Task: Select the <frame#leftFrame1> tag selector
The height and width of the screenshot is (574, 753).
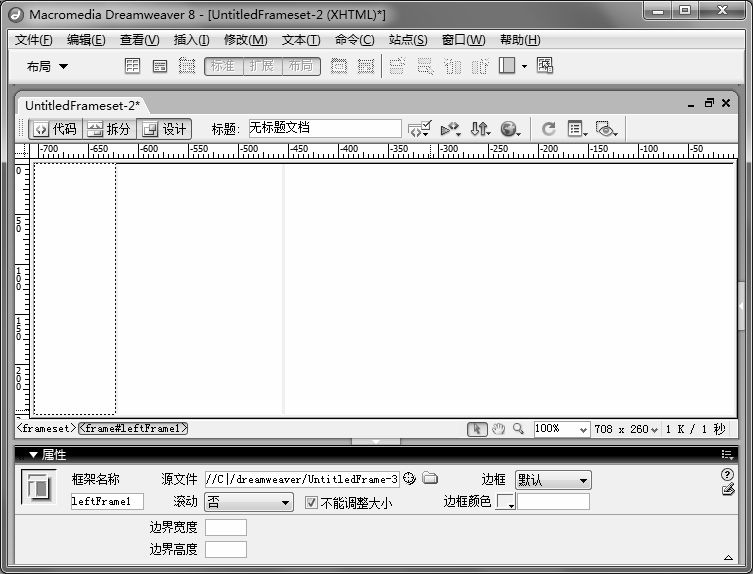Action: (x=133, y=428)
